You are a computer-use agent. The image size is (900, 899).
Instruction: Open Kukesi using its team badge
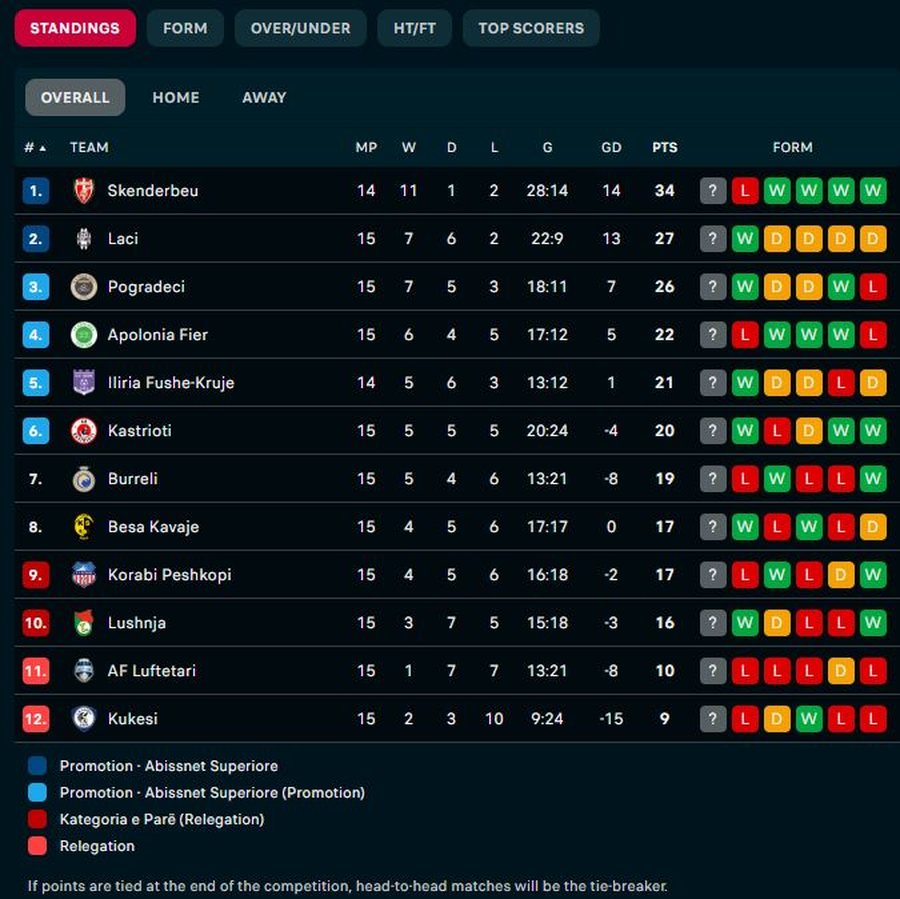pyautogui.click(x=84, y=718)
